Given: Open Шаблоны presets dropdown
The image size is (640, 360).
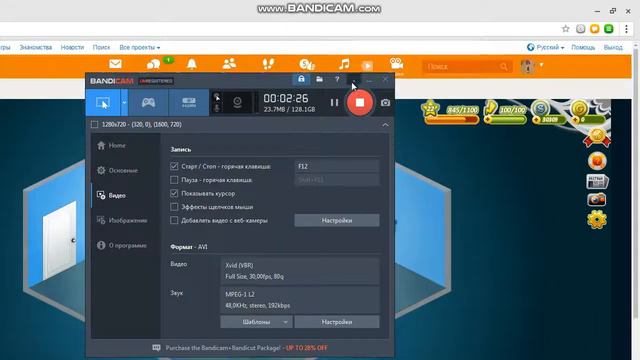Looking at the screenshot, I should (x=256, y=322).
